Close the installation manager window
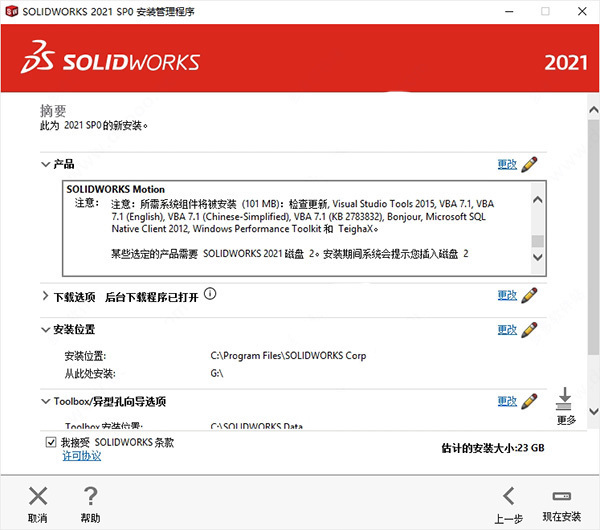The image size is (600, 530). [x=582, y=11]
